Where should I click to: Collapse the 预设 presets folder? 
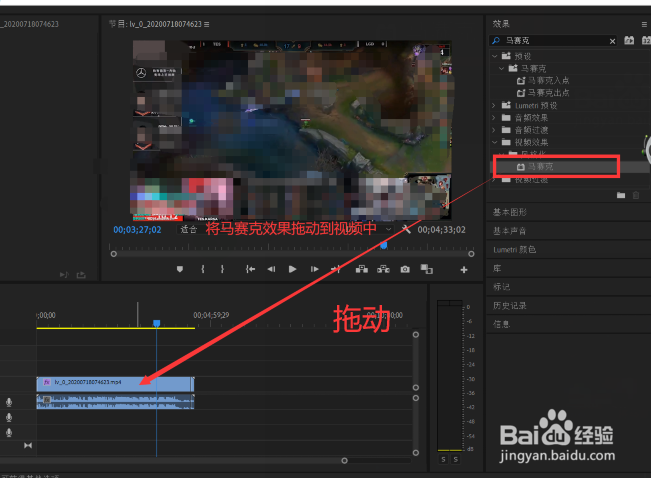pyautogui.click(x=494, y=56)
